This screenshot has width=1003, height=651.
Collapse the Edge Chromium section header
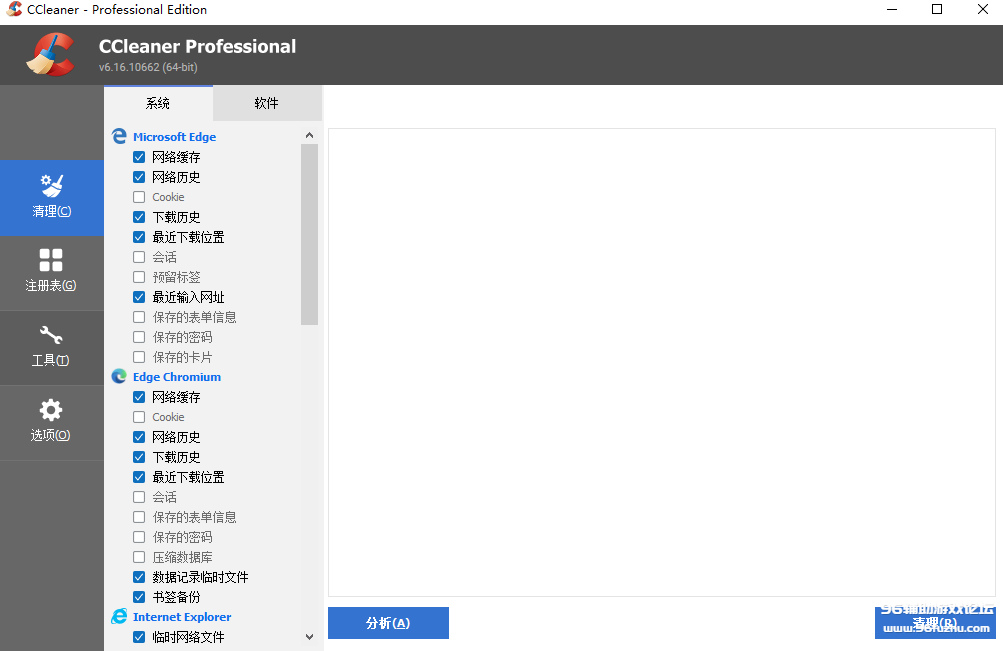coord(176,377)
